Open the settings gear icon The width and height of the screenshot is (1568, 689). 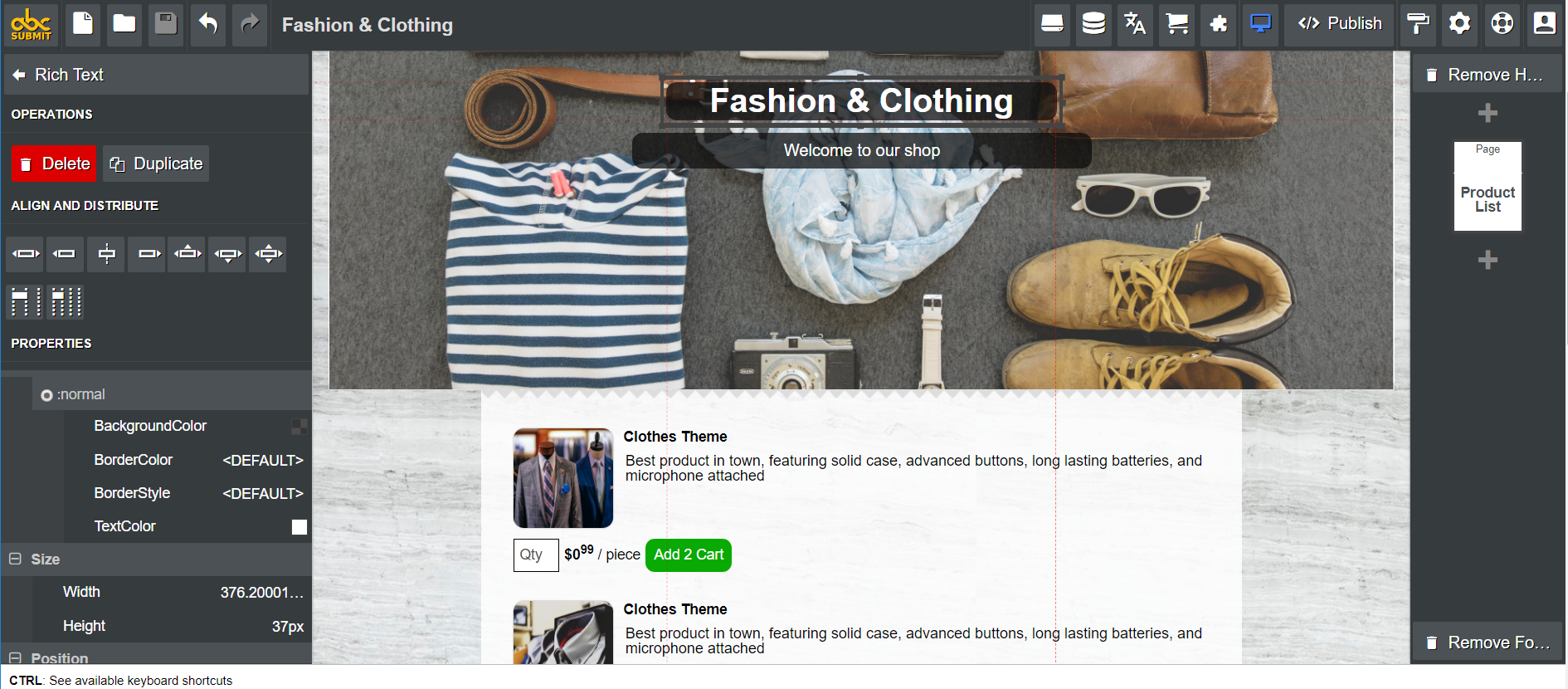point(1459,23)
